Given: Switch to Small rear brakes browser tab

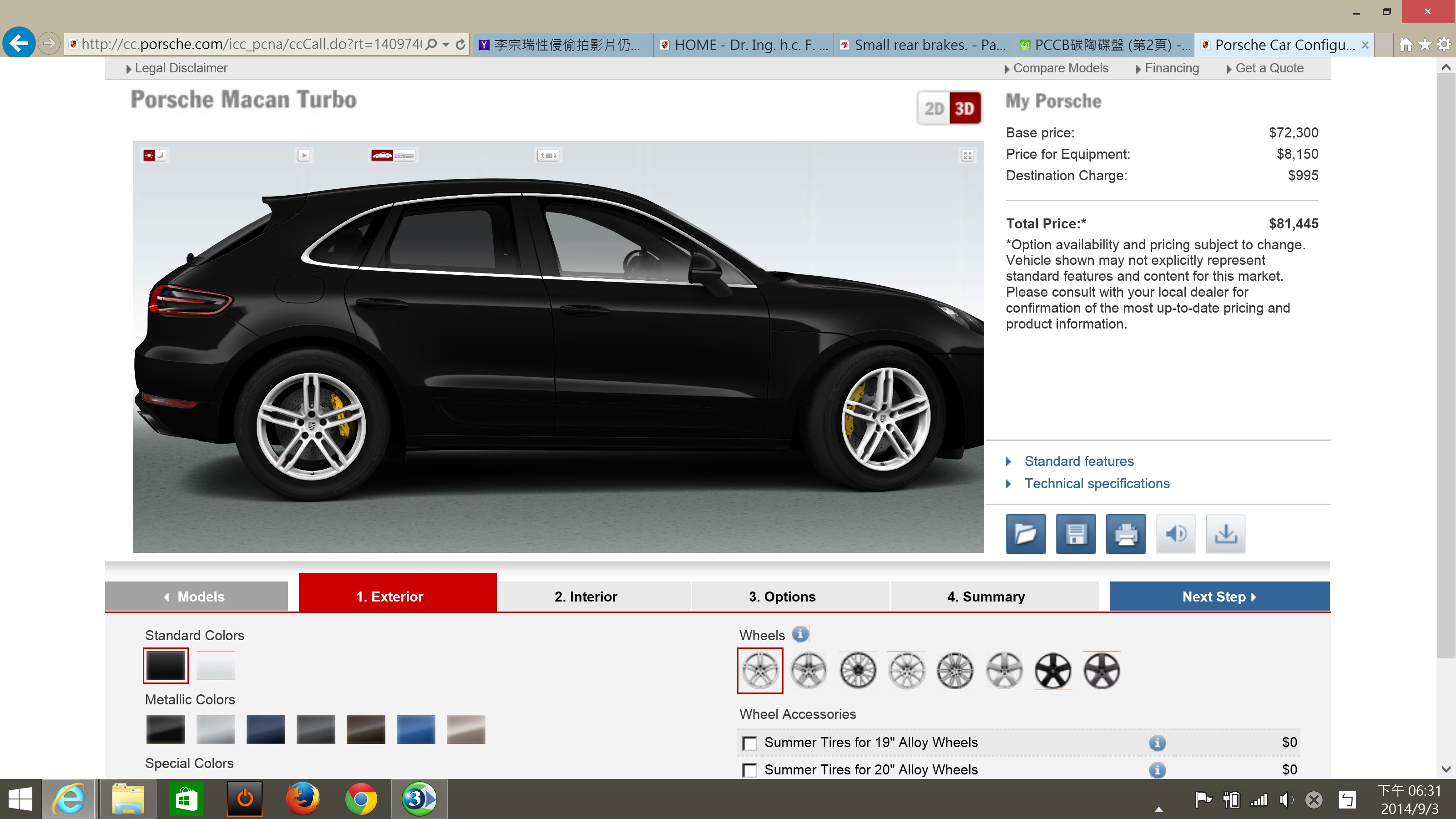Looking at the screenshot, I should click(923, 45).
